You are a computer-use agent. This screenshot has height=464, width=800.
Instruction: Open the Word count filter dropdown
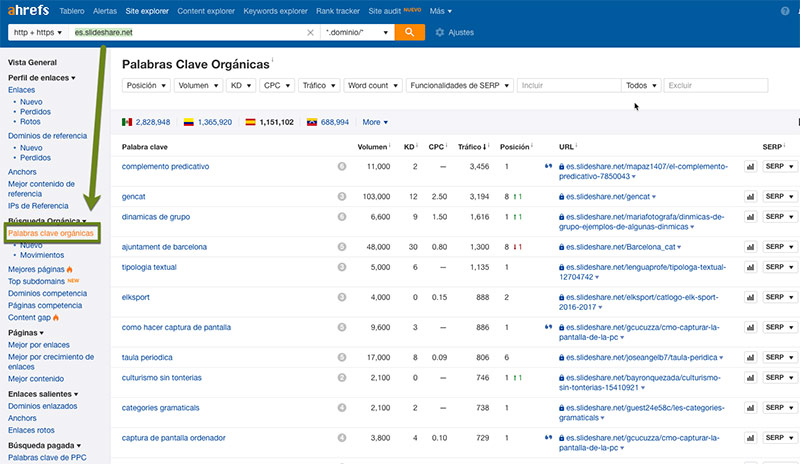[373, 85]
